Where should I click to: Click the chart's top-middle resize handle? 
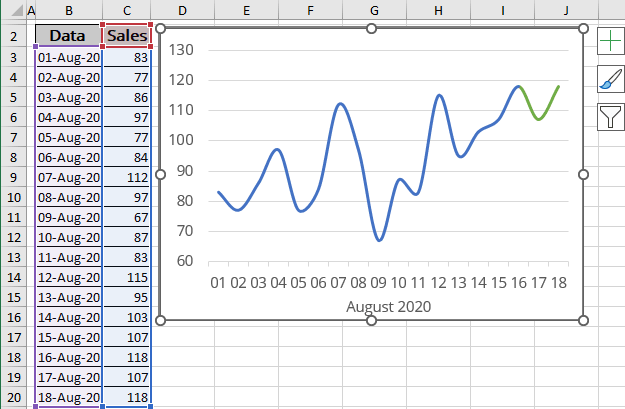pyautogui.click(x=371, y=28)
